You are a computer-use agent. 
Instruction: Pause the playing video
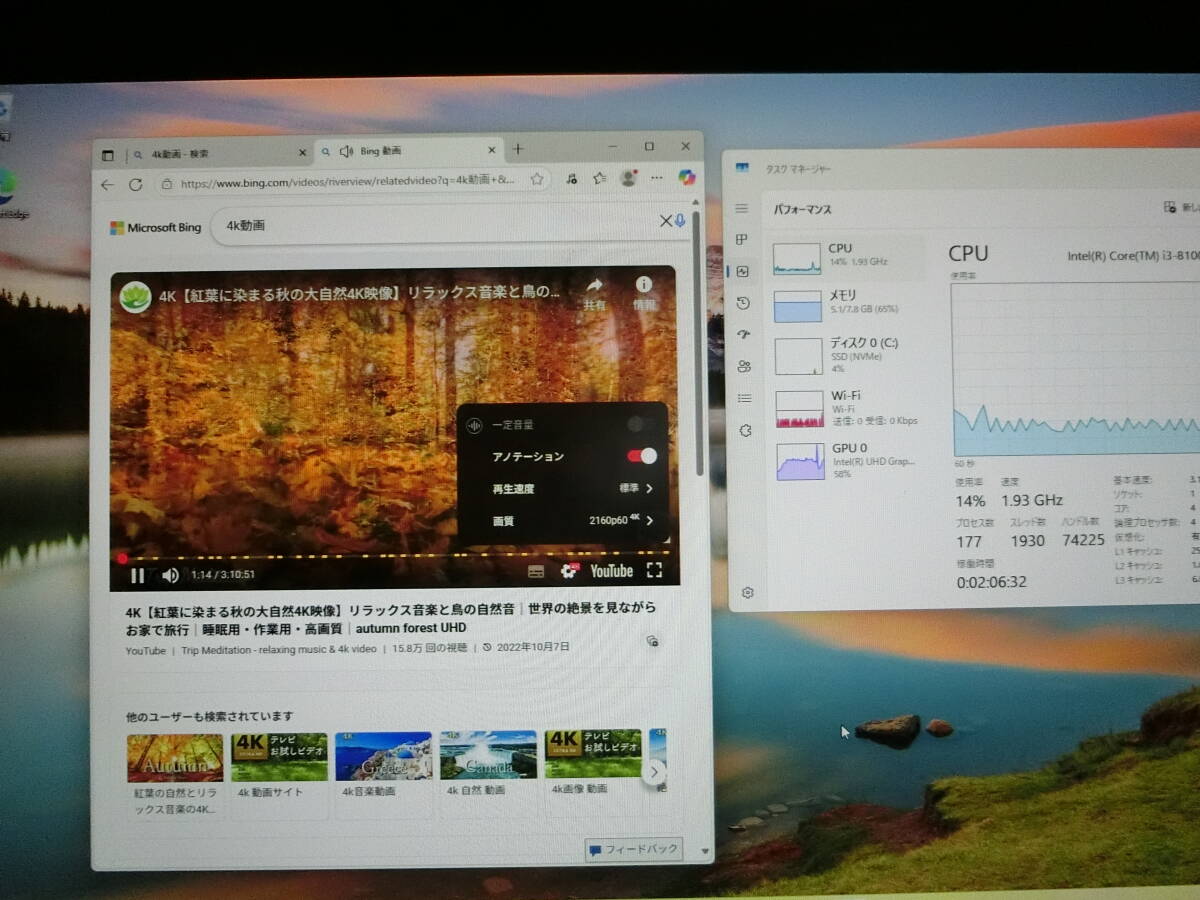(x=138, y=575)
